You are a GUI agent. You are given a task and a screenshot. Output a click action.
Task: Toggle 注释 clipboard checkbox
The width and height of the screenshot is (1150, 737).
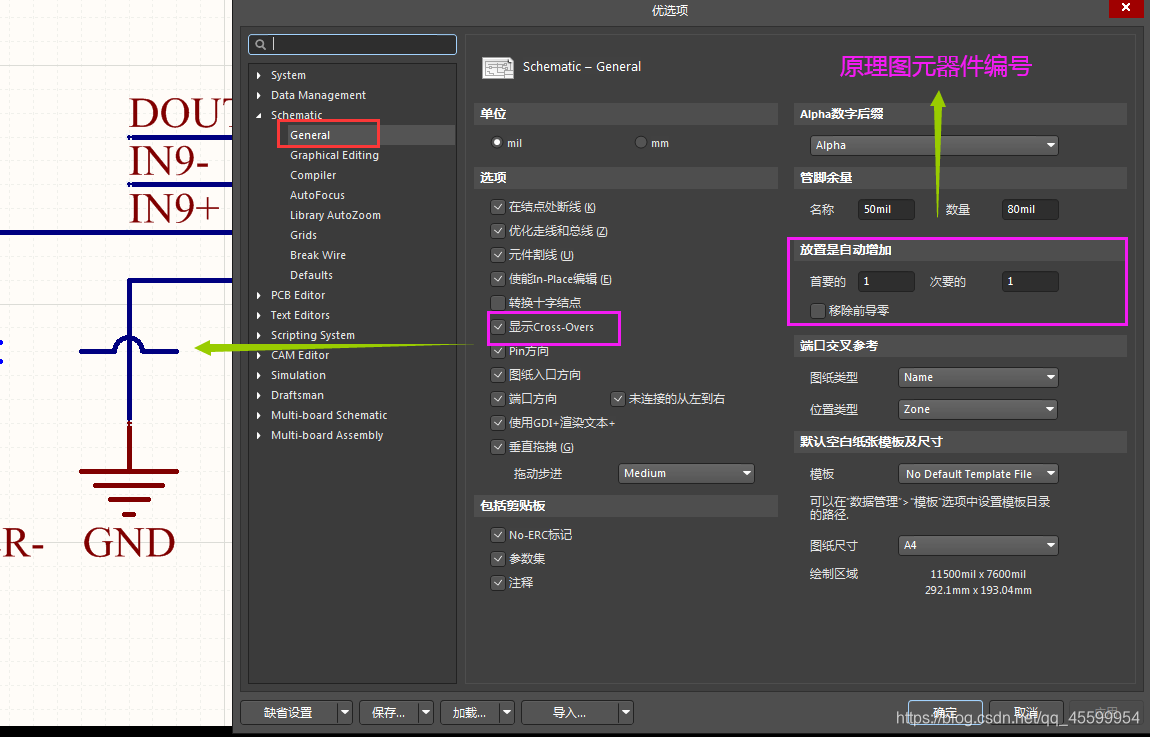tap(498, 583)
